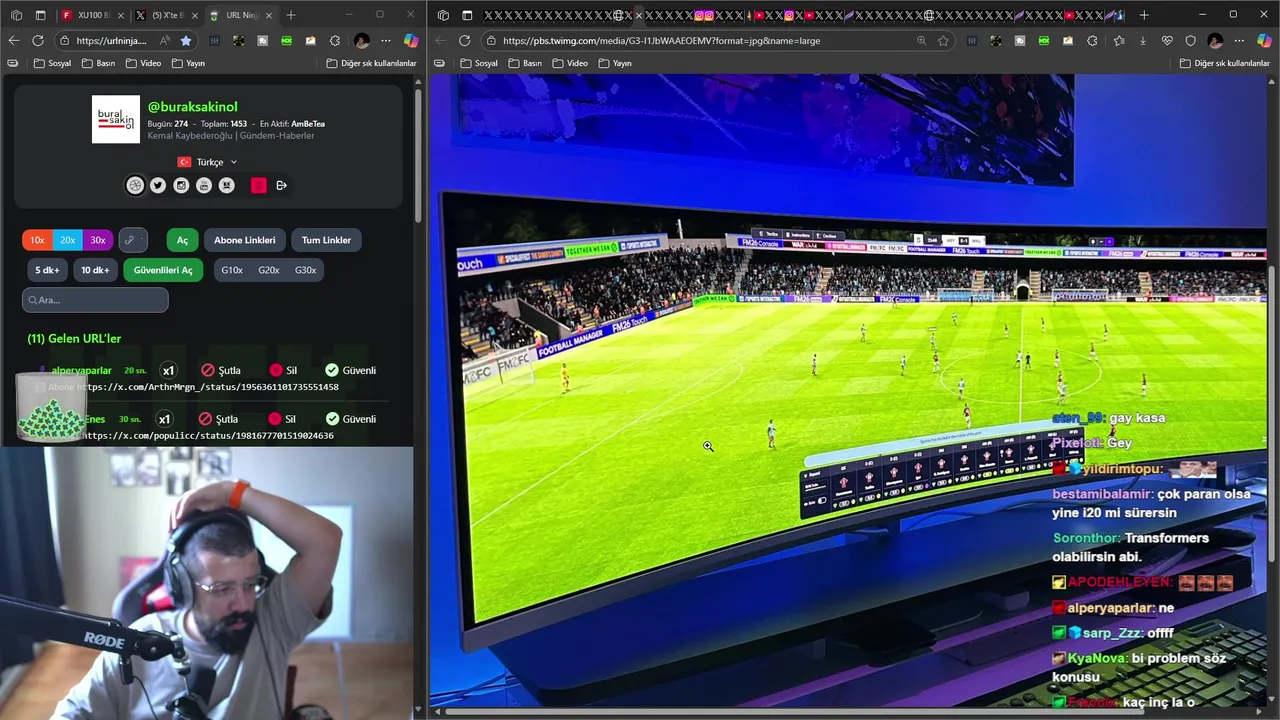Image resolution: width=1280 pixels, height=720 pixels.
Task: Open Browser essentials heart icon in right browser
Action: [x=1167, y=41]
